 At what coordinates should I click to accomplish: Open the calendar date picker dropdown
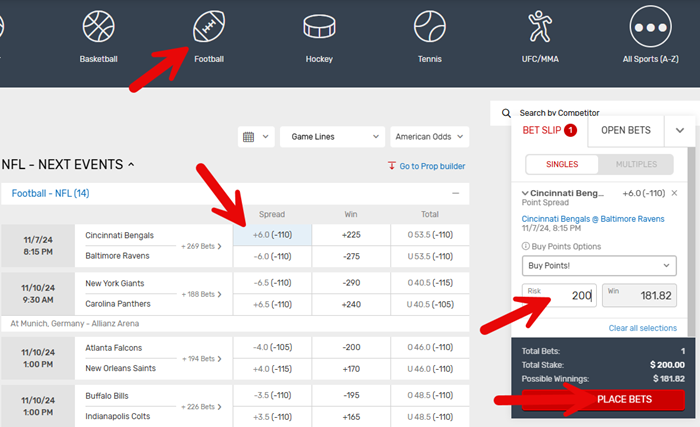pos(255,137)
